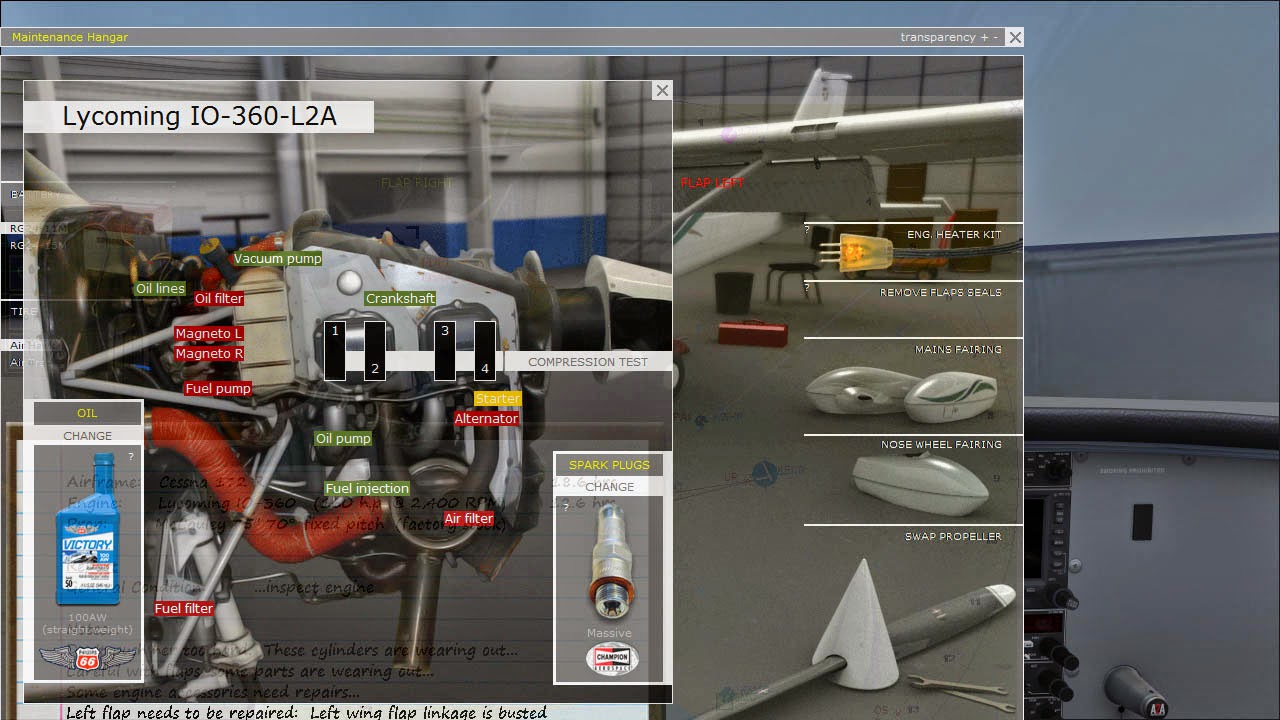This screenshot has width=1280, height=720.
Task: Click the main wheel fairings image
Action: (x=902, y=395)
